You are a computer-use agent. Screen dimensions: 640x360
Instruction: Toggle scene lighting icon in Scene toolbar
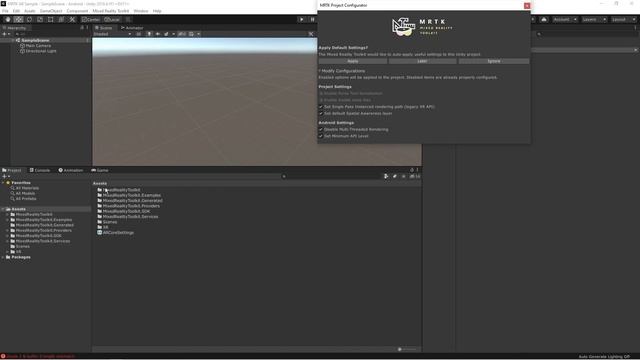click(x=149, y=34)
